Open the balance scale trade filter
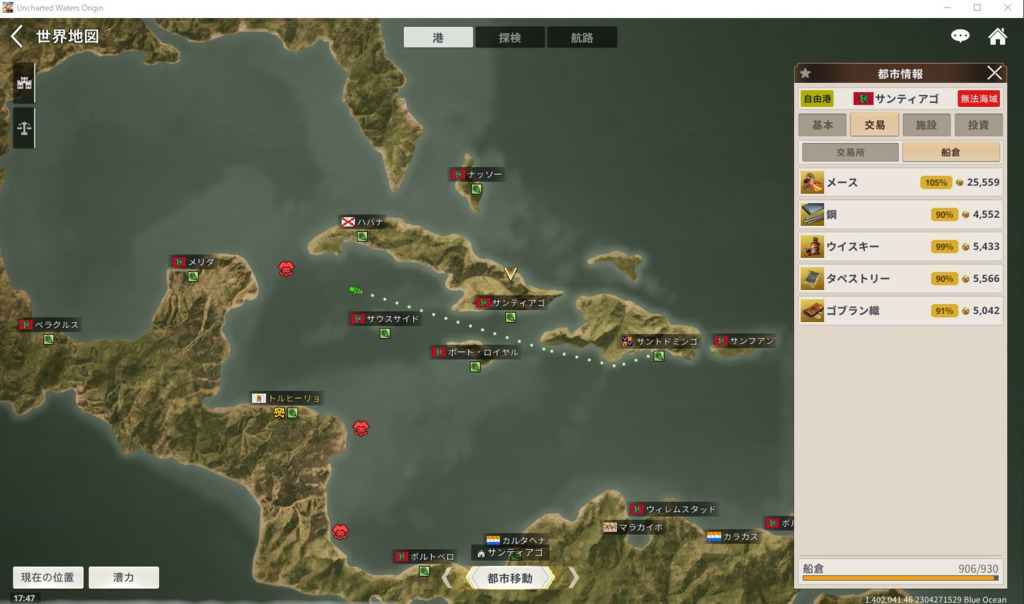The height and width of the screenshot is (604, 1024). pos(24,128)
